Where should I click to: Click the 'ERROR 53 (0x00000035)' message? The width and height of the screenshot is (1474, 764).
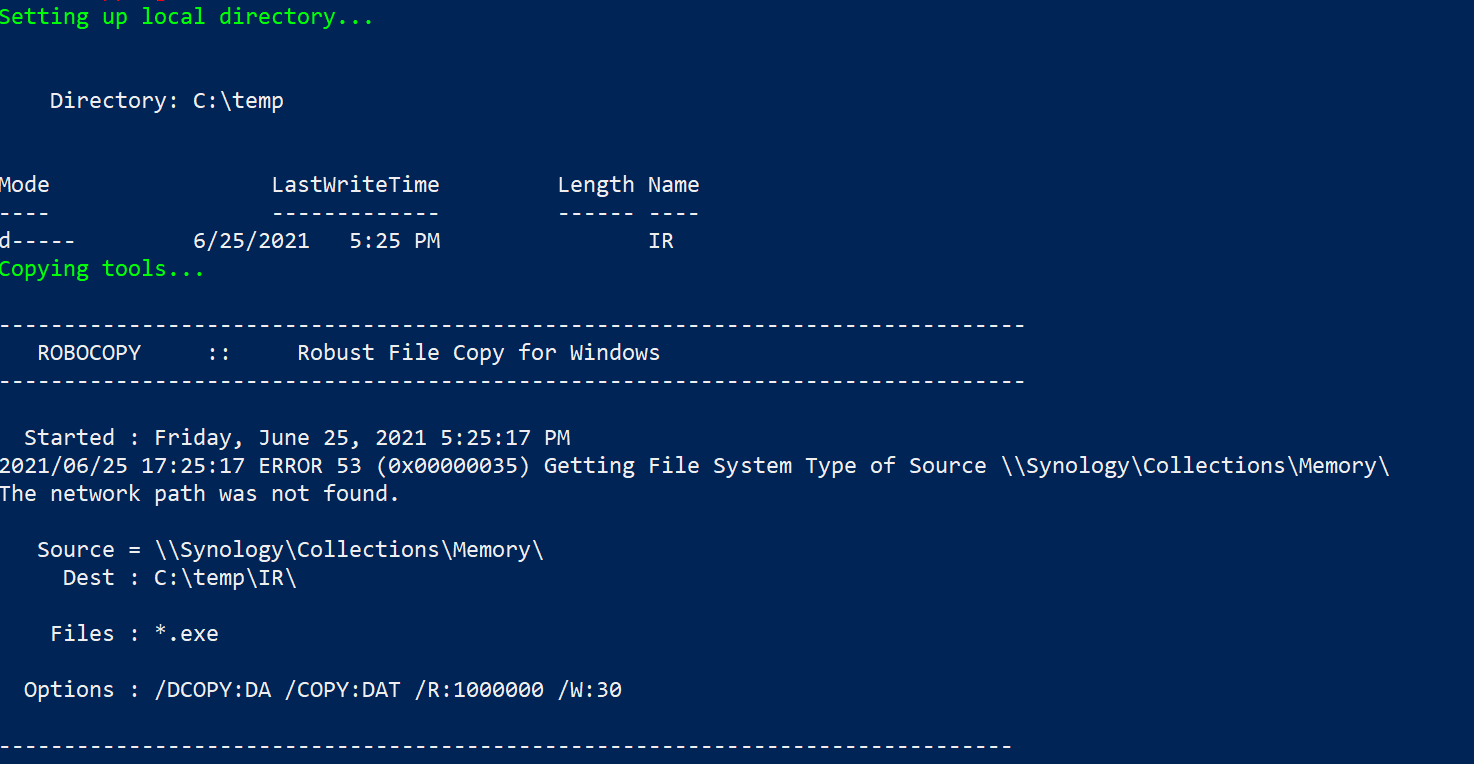[394, 465]
